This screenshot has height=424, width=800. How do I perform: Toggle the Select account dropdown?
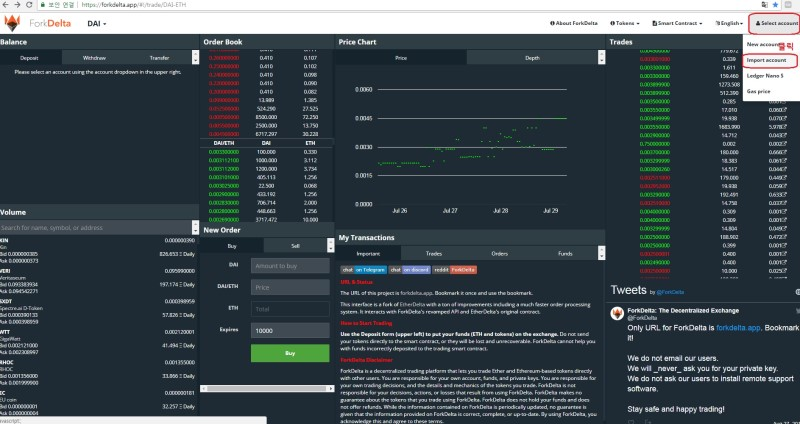tap(776, 23)
